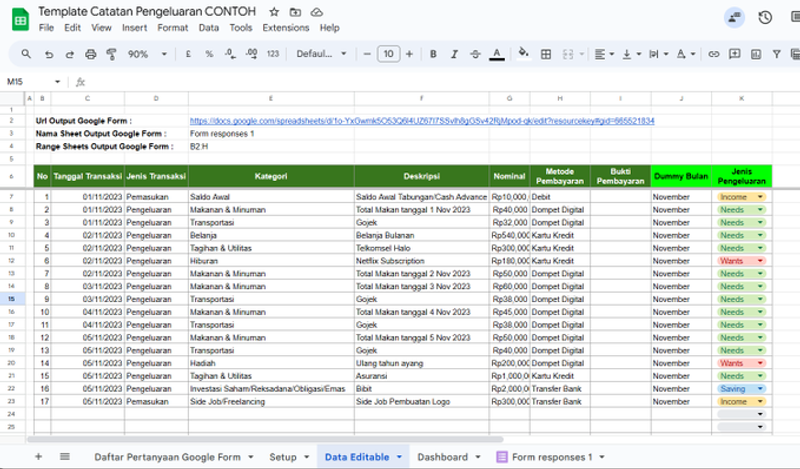This screenshot has height=469, width=800.
Task: Select cell 'Side Job Pembuatan Logo'
Action: [421, 402]
